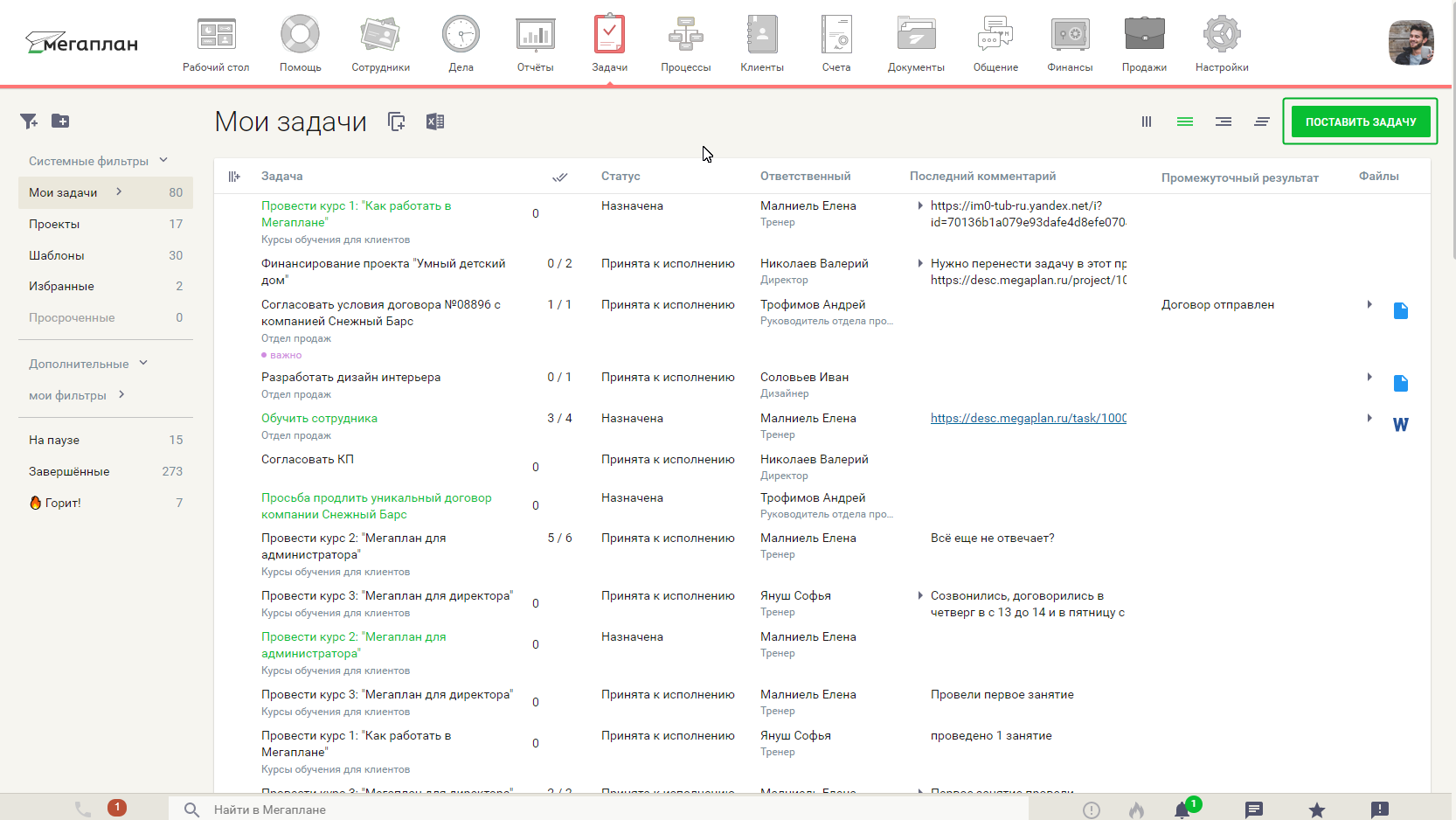Click ПОСТАВИТЬ ЗАДАЧУ button
The height and width of the screenshot is (820, 1456).
pyautogui.click(x=1361, y=122)
